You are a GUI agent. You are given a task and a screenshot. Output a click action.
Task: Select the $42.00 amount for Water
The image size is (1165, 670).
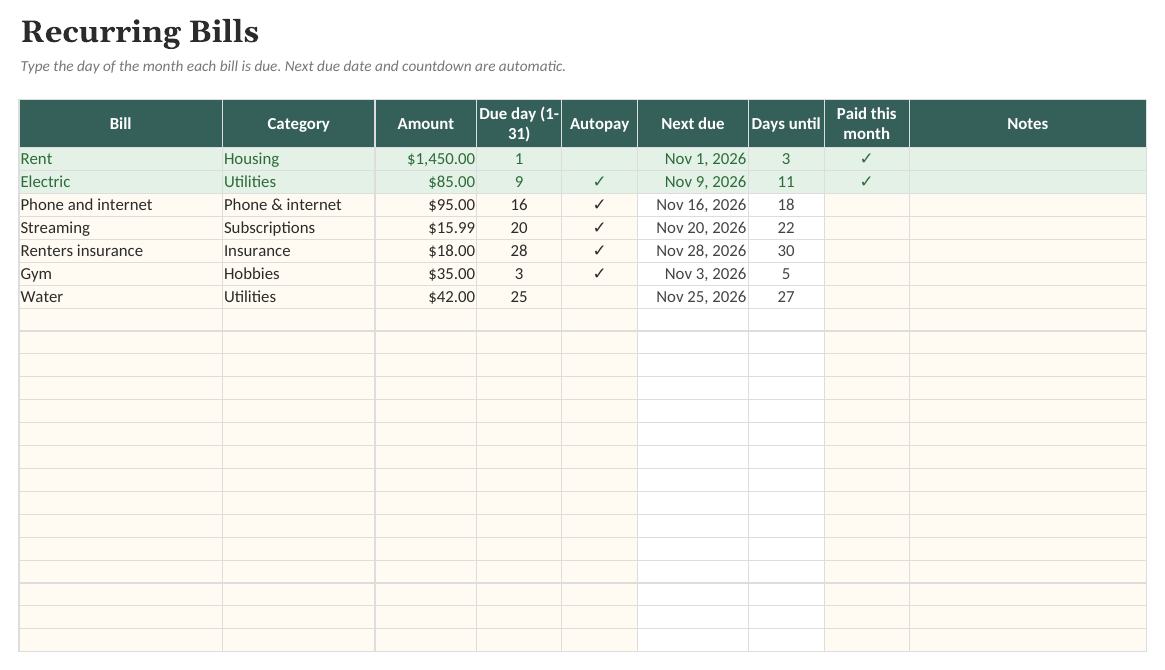(x=426, y=297)
